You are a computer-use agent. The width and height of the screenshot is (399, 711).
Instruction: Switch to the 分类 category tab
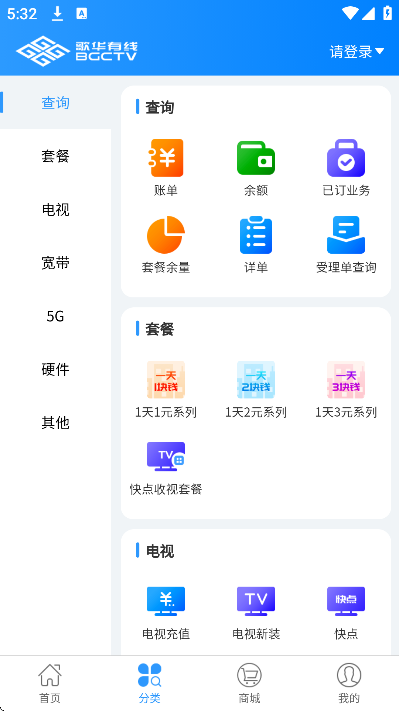click(x=150, y=683)
